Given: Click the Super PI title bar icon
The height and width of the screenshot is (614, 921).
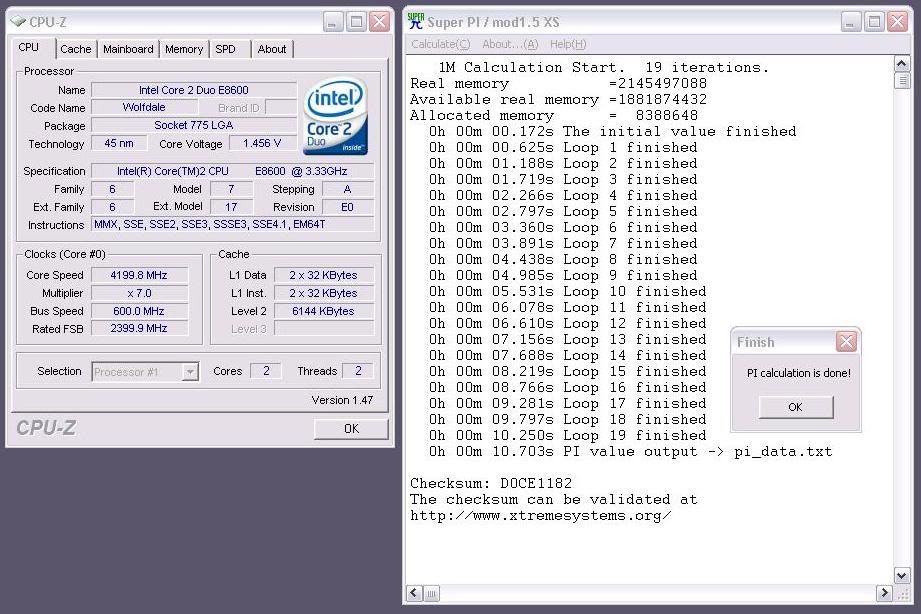Looking at the screenshot, I should [415, 21].
